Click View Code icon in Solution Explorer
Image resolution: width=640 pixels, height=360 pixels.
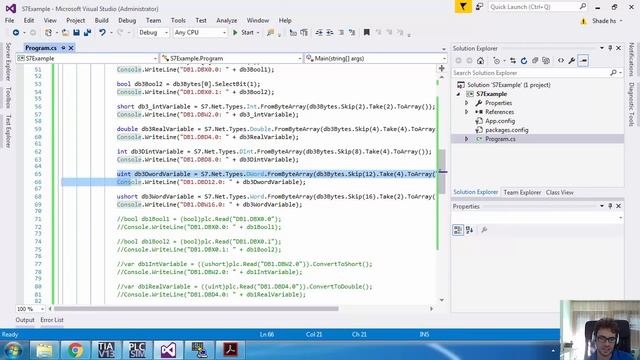click(x=561, y=60)
